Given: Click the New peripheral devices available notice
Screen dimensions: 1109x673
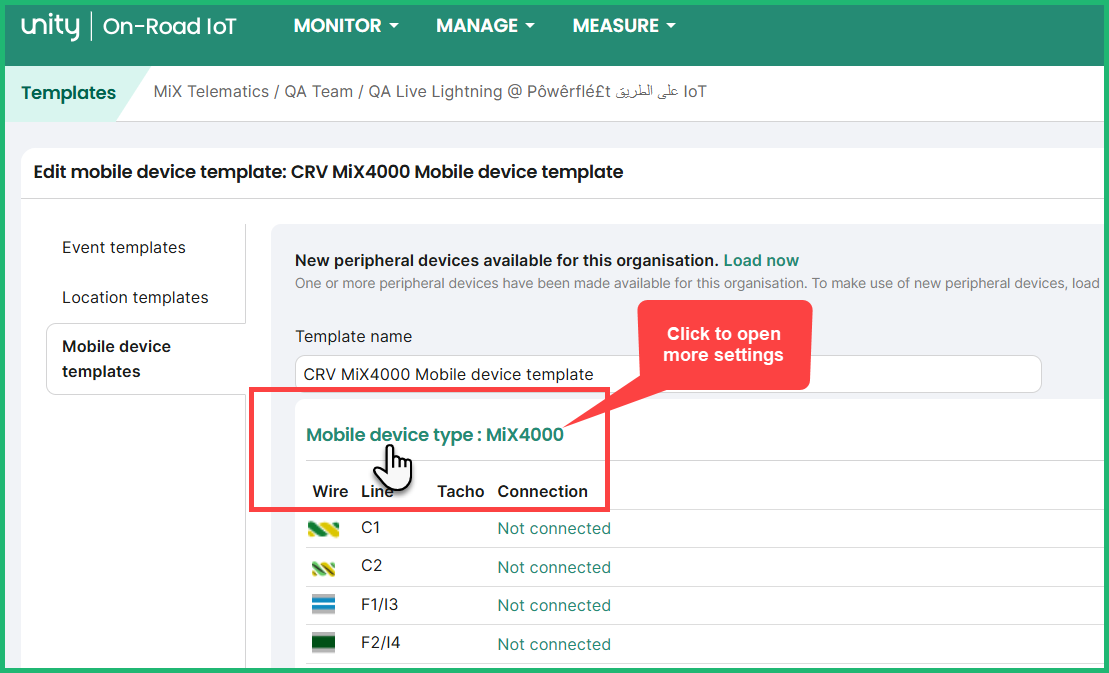Looking at the screenshot, I should pyautogui.click(x=506, y=261).
